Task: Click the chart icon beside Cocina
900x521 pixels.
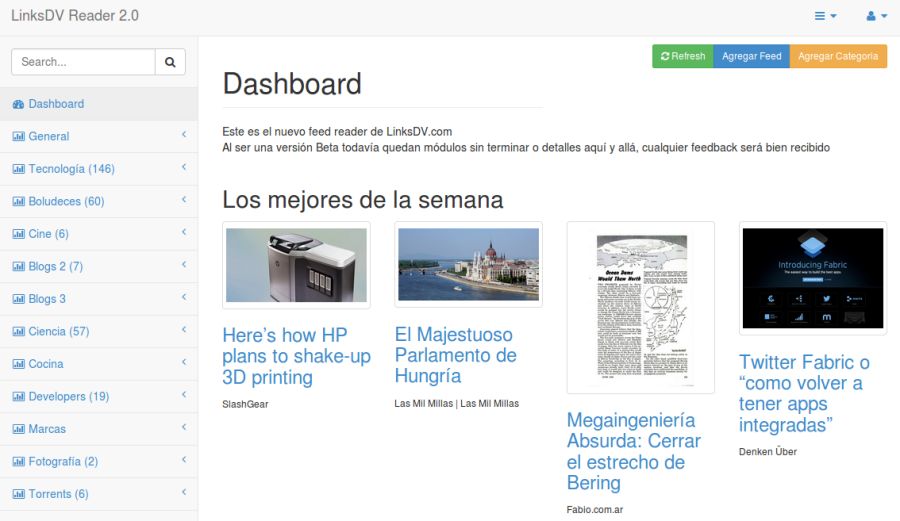Action: pos(18,364)
